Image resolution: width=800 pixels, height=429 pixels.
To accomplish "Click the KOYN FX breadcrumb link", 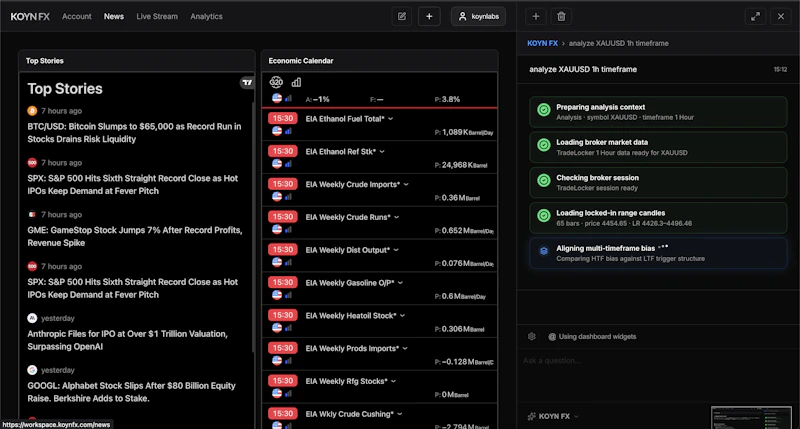I will [542, 43].
